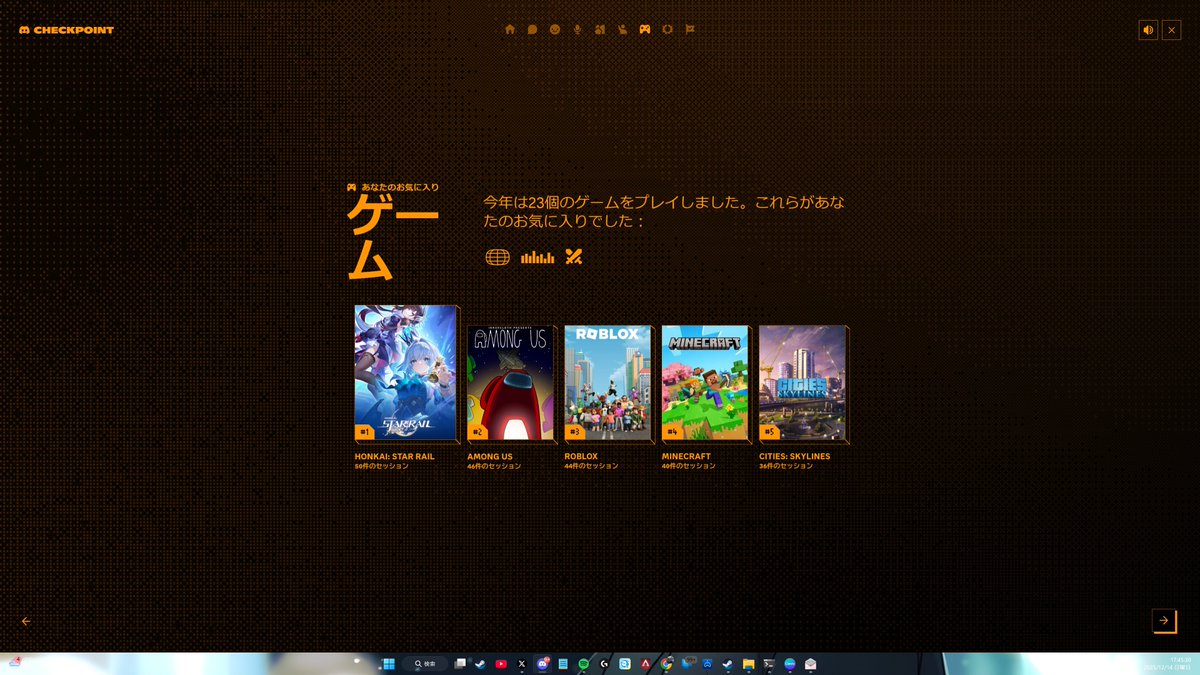Go to the home section icon

pyautogui.click(x=510, y=29)
